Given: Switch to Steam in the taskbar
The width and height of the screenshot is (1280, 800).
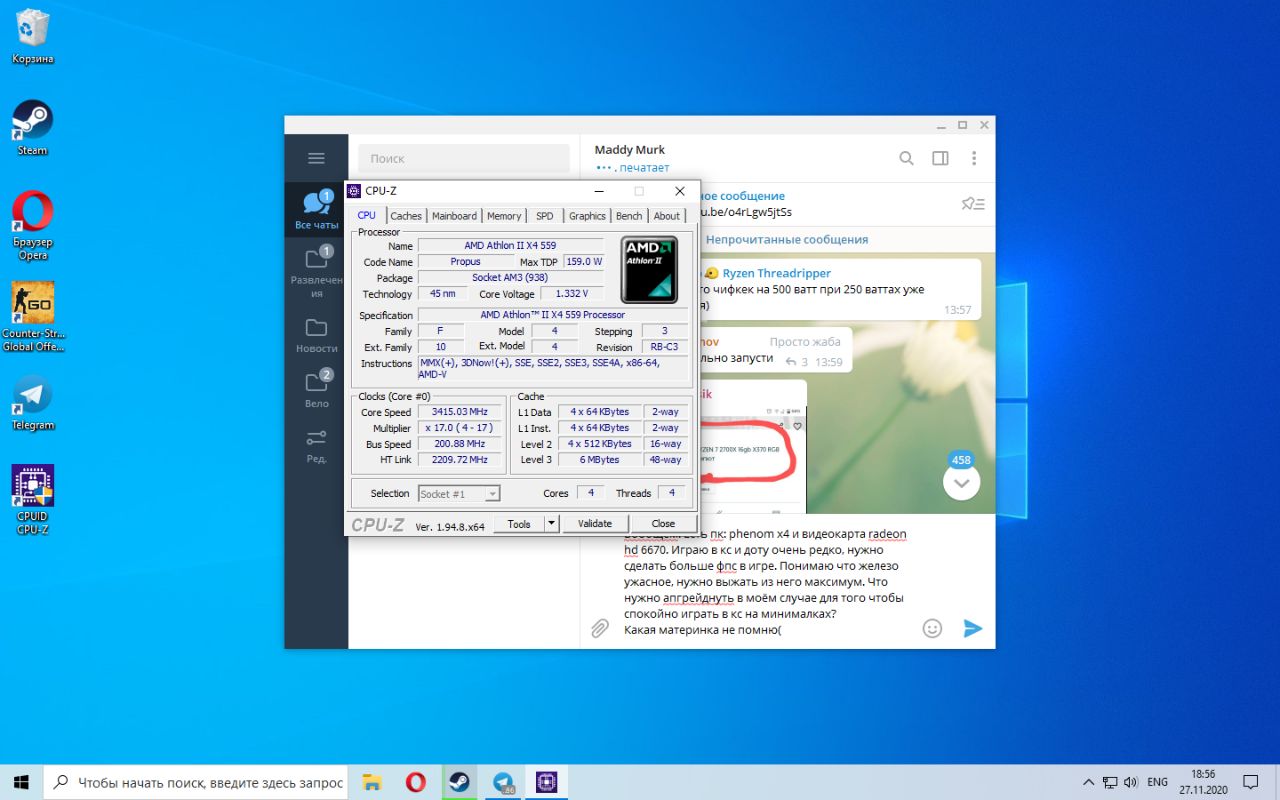Looking at the screenshot, I should 460,782.
